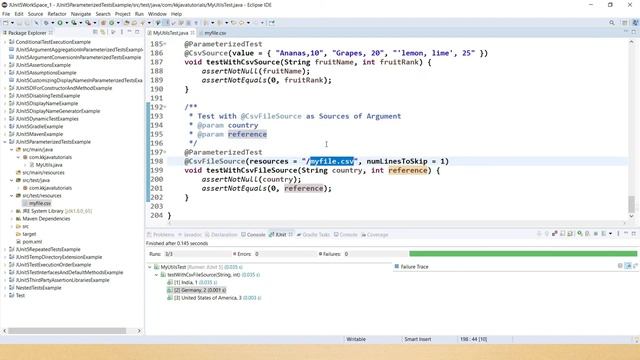
Task: Select the [1] India, 1 test result
Action: [x=192, y=282]
